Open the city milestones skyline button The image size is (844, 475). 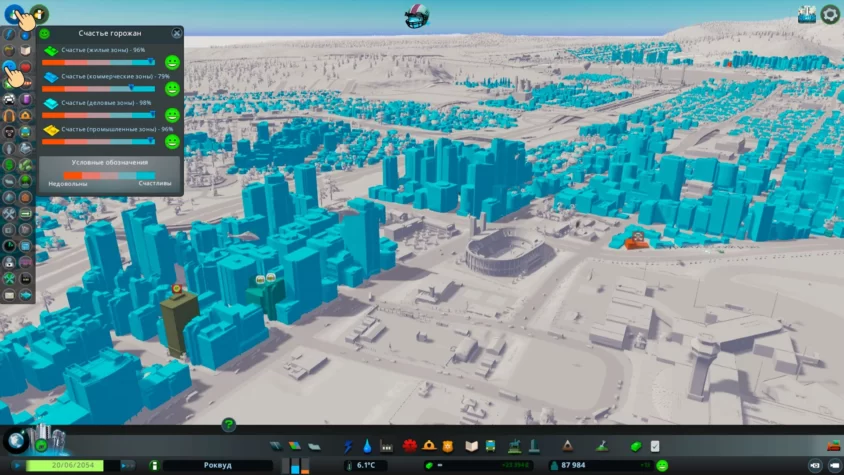point(50,439)
